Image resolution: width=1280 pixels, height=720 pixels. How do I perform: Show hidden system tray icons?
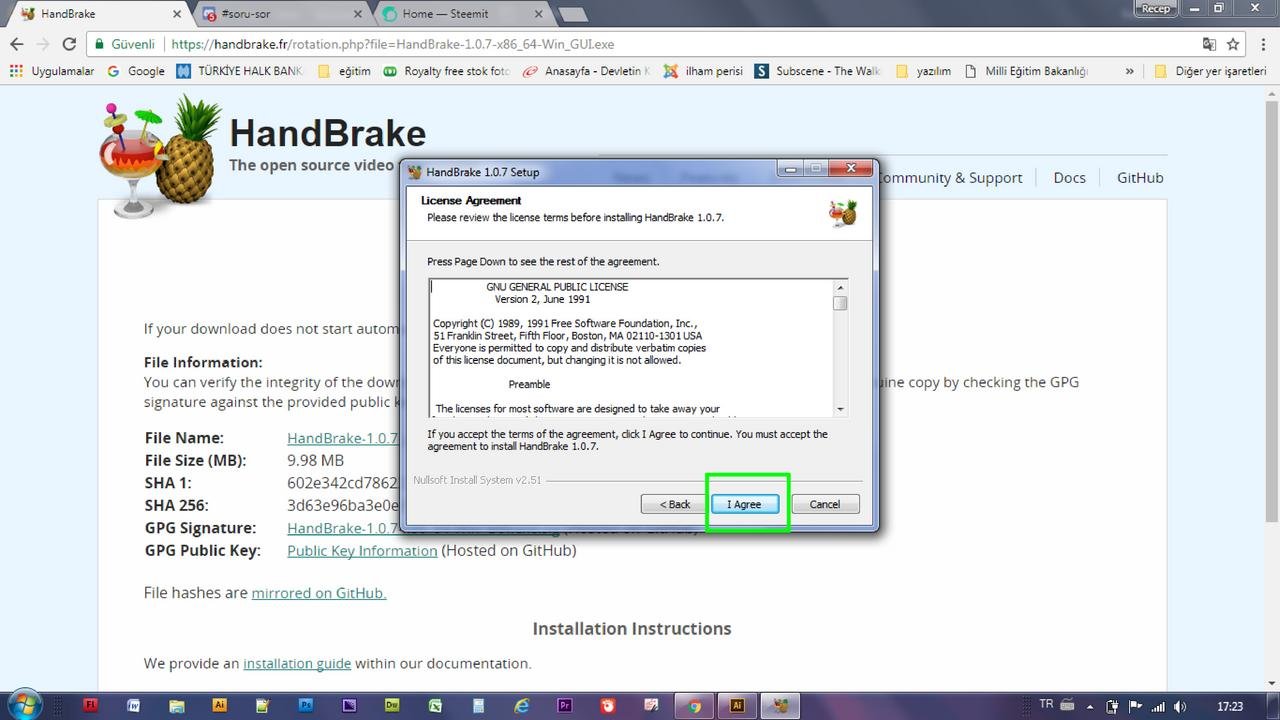click(1089, 706)
